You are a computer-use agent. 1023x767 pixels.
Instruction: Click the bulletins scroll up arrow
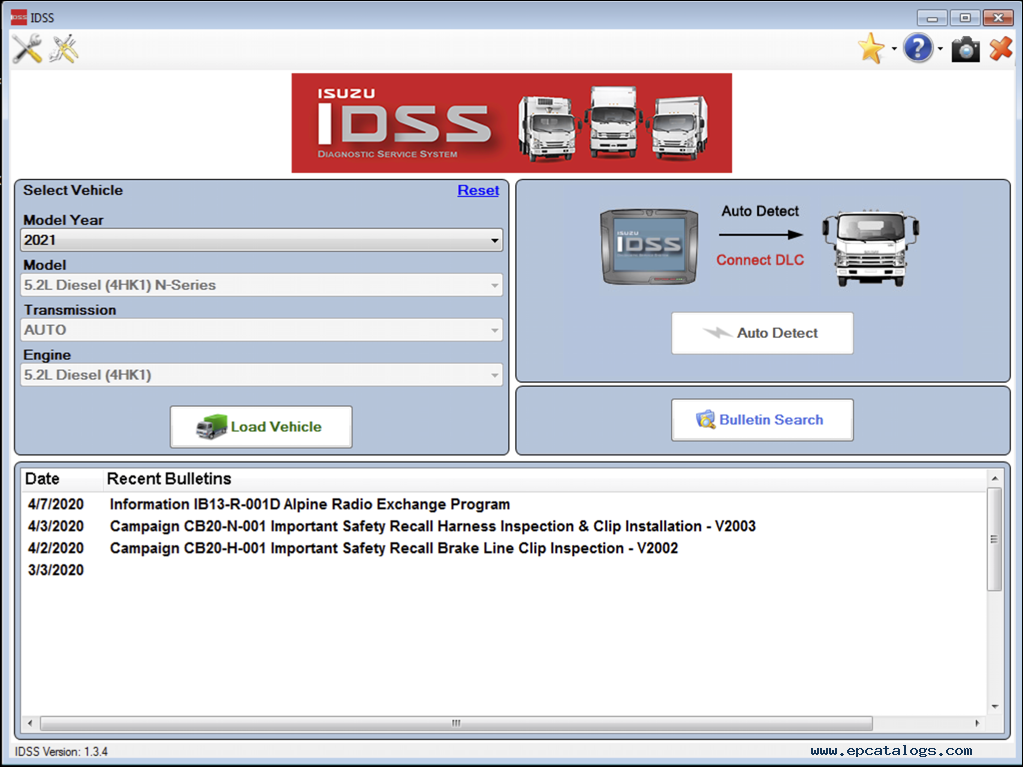(994, 478)
